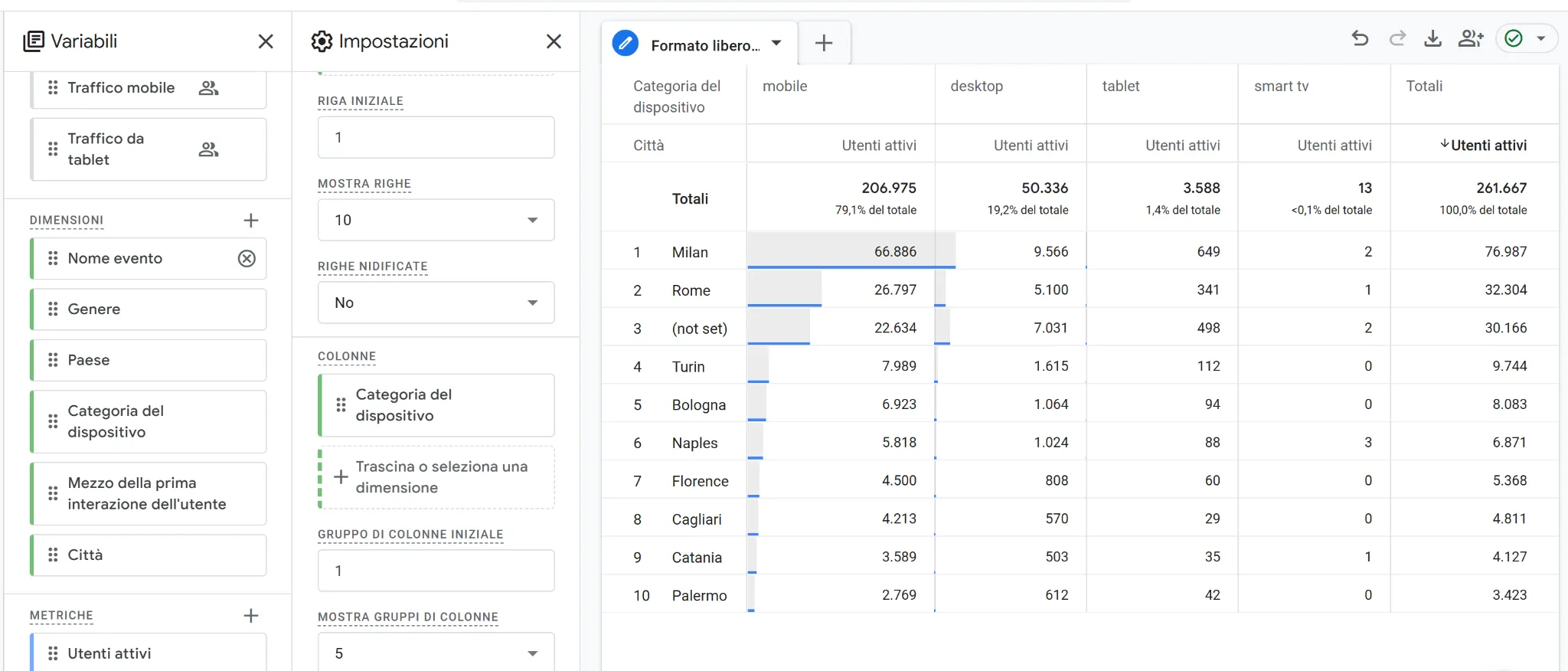Add a new dimension with plus icon
1568x671 pixels.
pyautogui.click(x=250, y=221)
